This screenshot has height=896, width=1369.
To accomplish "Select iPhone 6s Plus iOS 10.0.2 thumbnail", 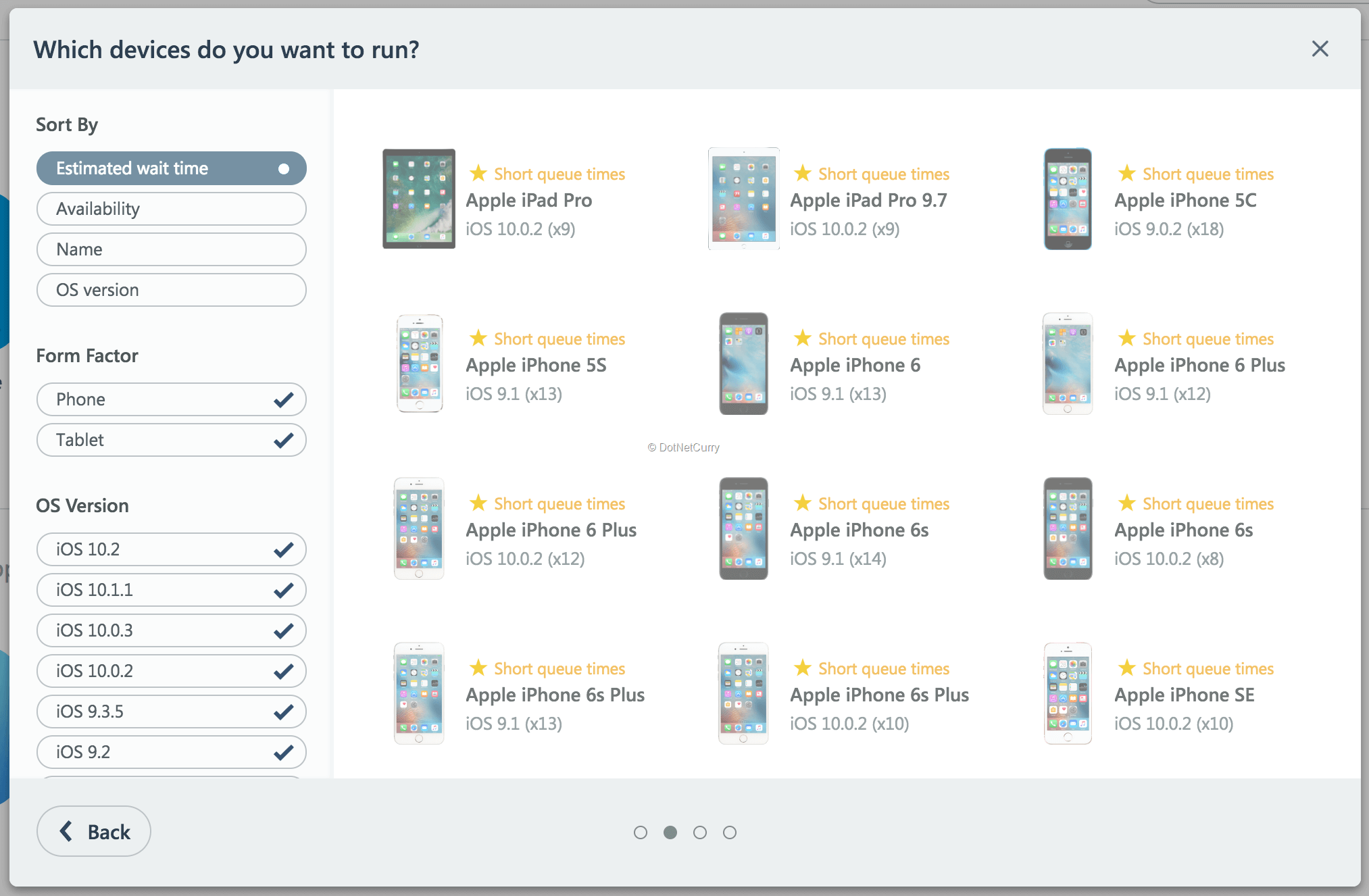I will [x=743, y=693].
